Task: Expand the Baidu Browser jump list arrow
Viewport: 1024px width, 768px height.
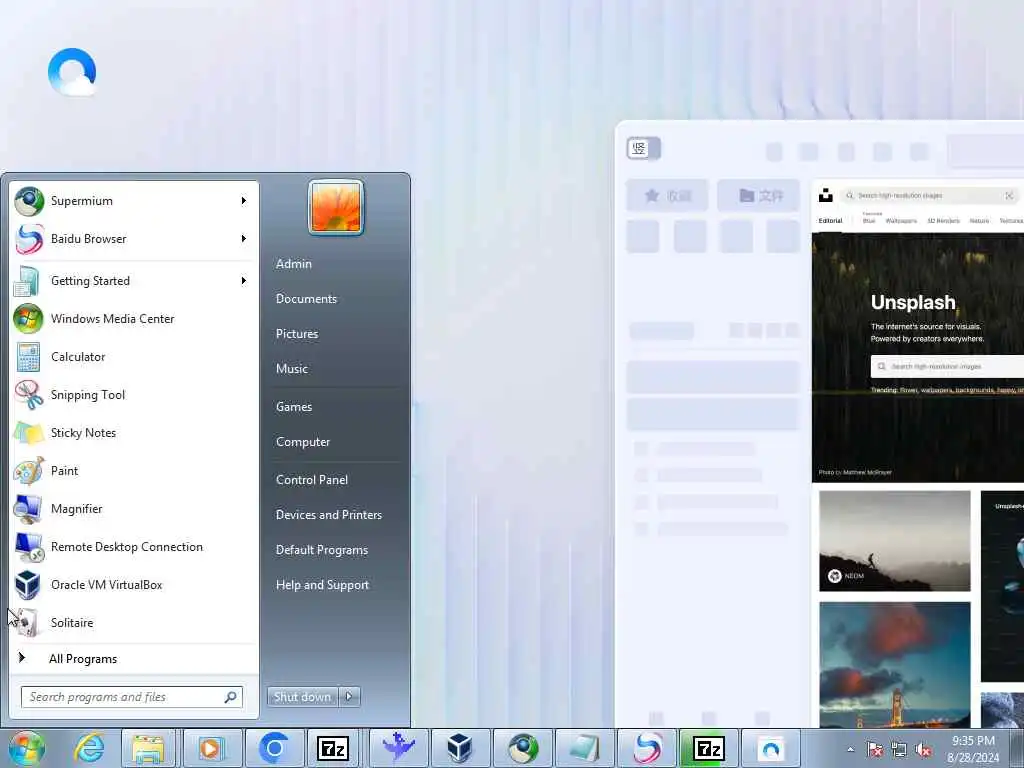Action: [x=244, y=238]
